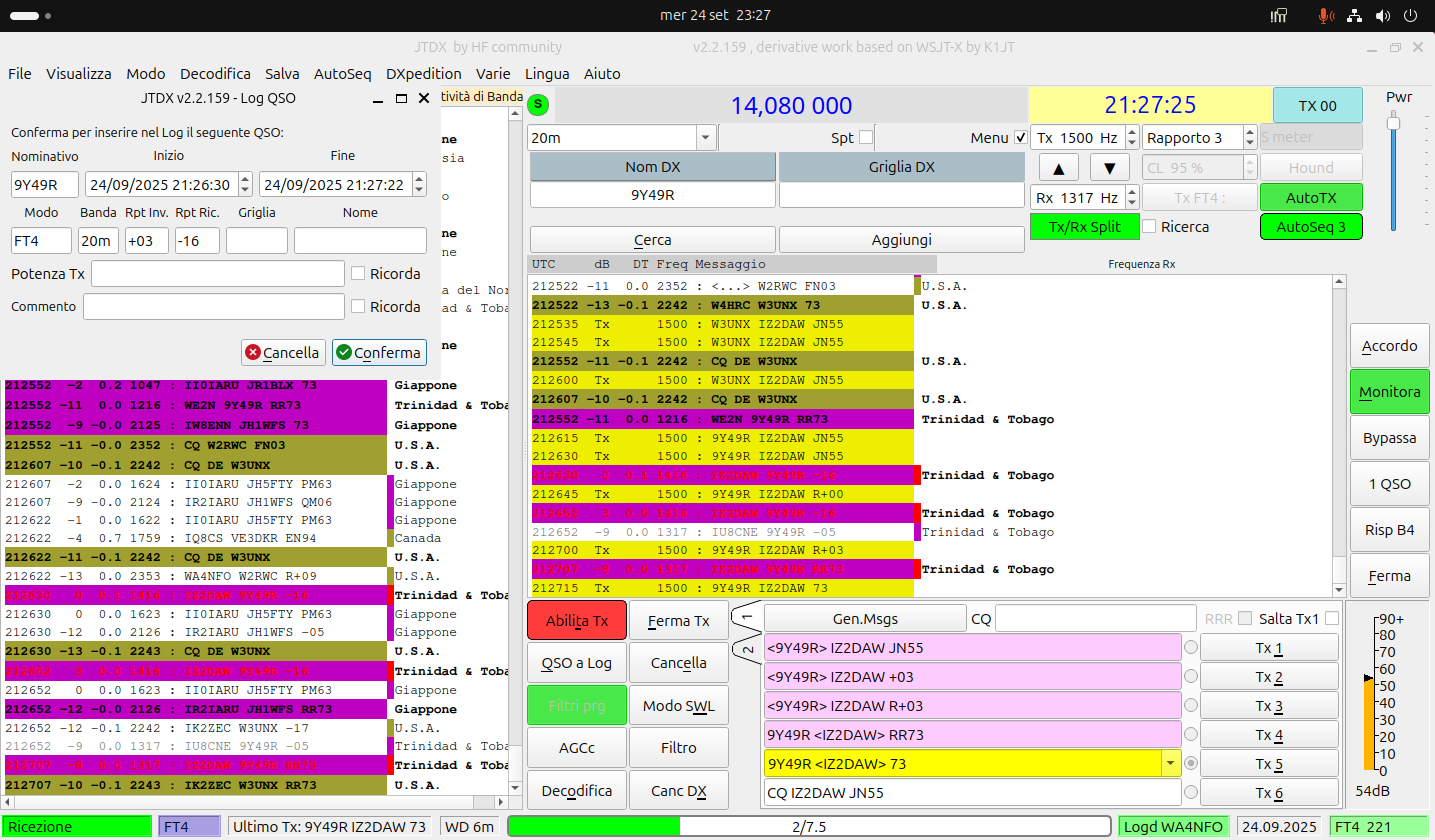Click the green S status indicator icon

[x=539, y=103]
